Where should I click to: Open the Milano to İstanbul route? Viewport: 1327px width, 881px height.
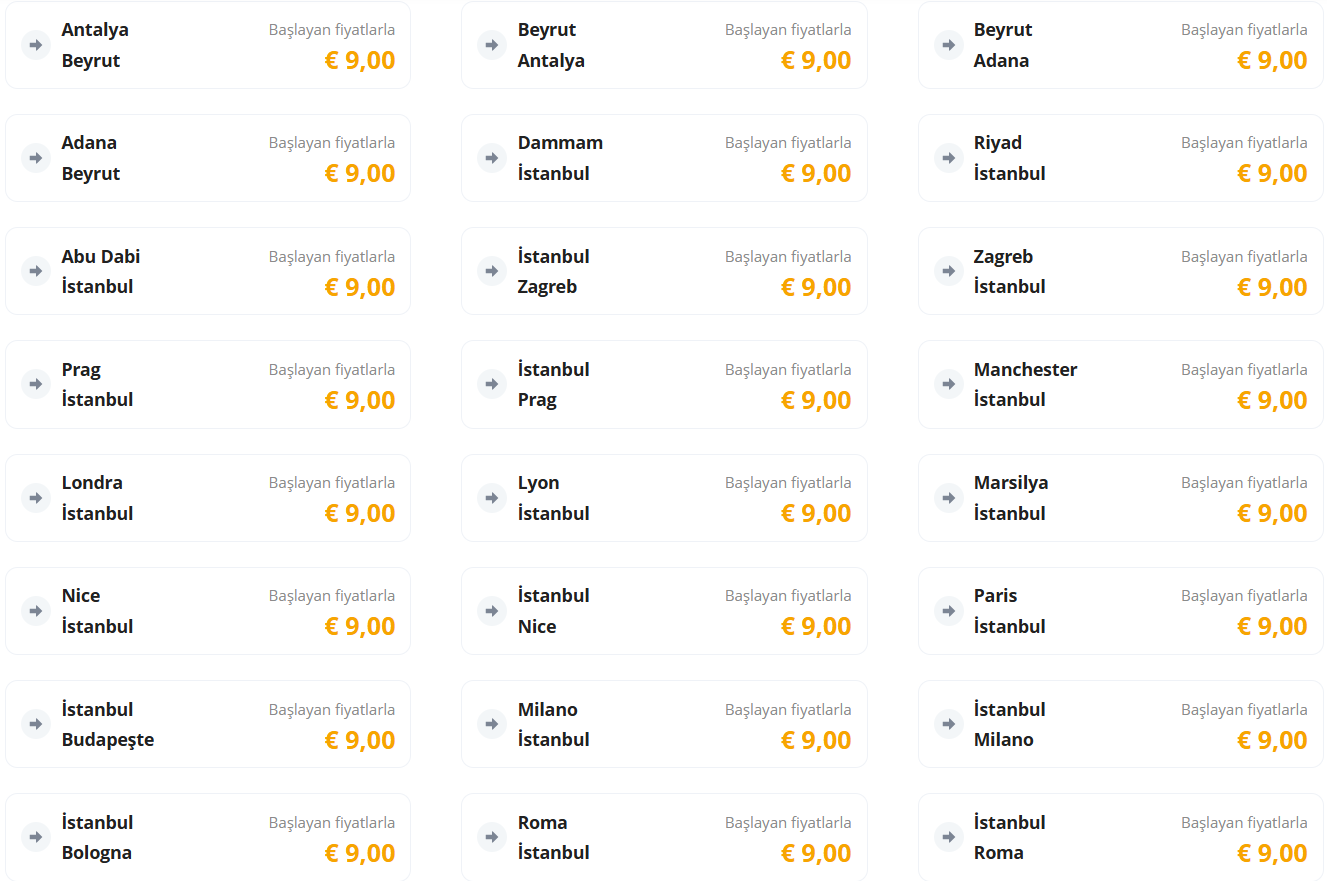(x=663, y=724)
